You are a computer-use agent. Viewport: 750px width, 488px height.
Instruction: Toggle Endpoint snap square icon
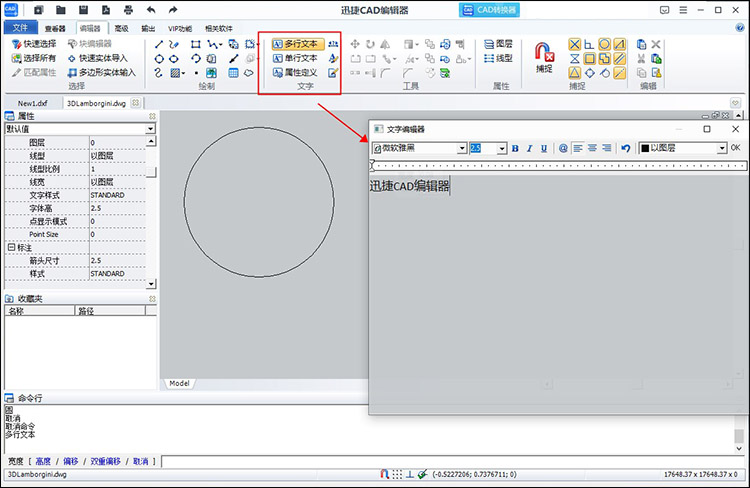click(x=590, y=59)
